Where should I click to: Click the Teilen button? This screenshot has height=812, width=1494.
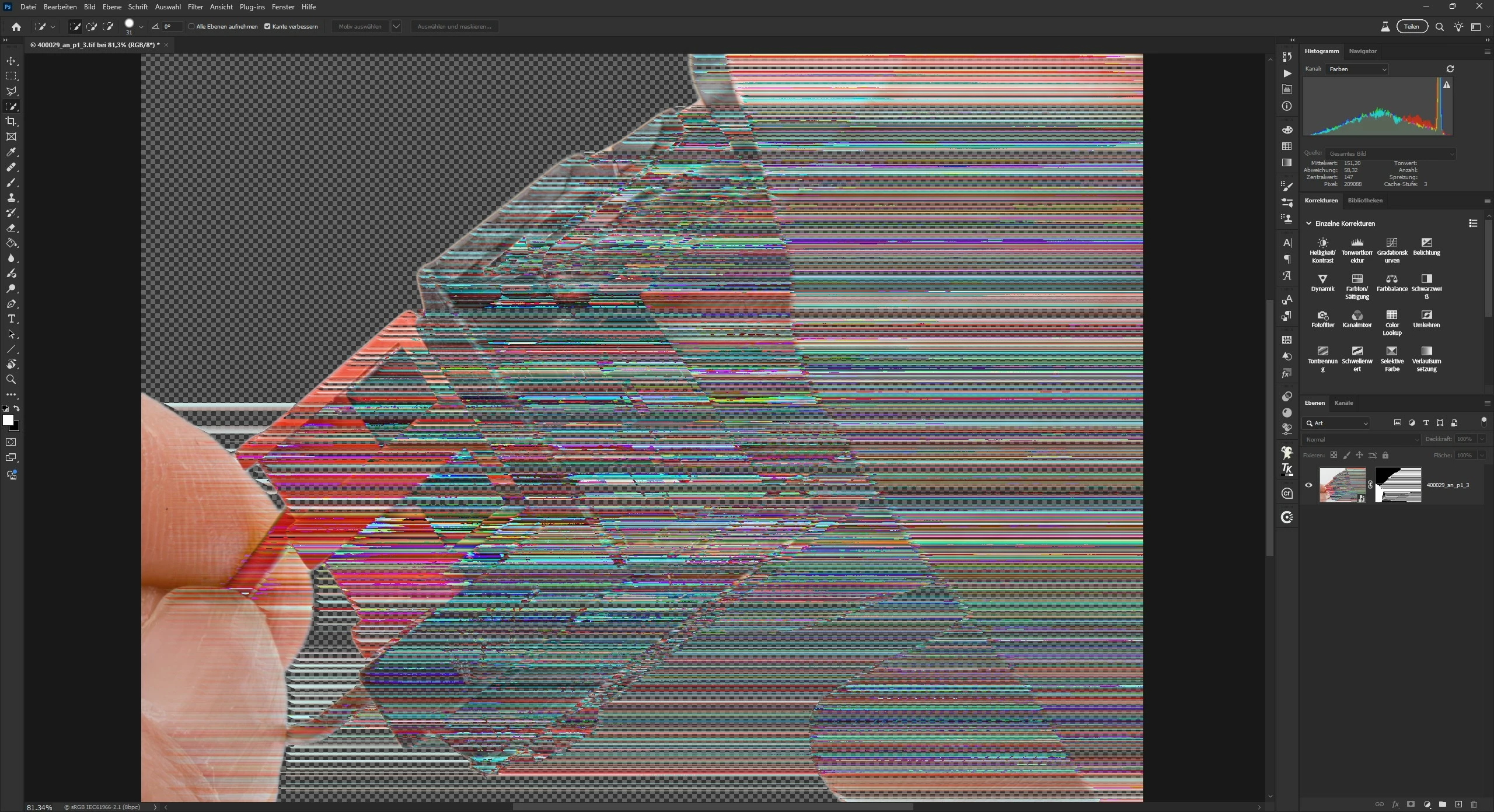(x=1411, y=27)
